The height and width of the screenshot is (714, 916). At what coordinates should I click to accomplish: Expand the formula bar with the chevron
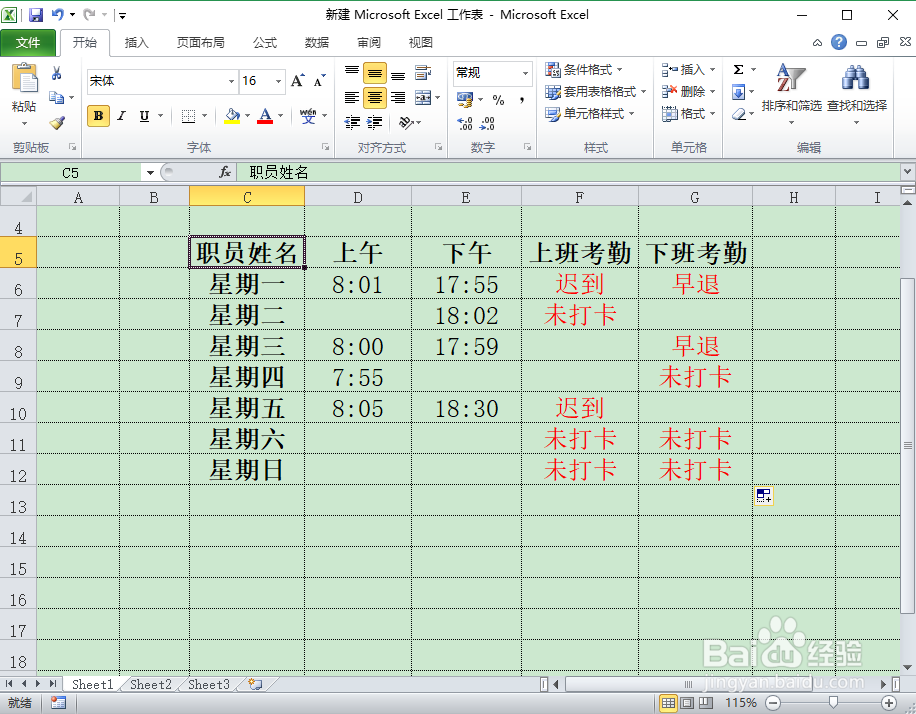[907, 172]
